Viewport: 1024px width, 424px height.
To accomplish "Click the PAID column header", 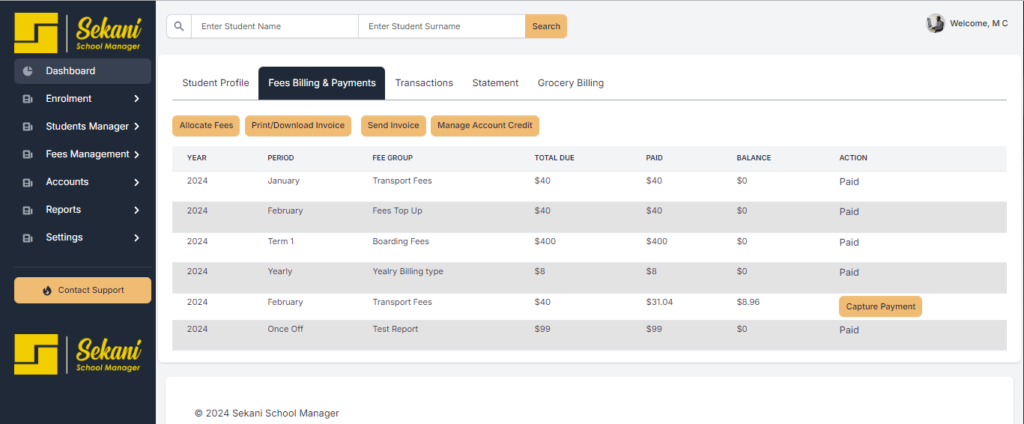I will coord(654,158).
